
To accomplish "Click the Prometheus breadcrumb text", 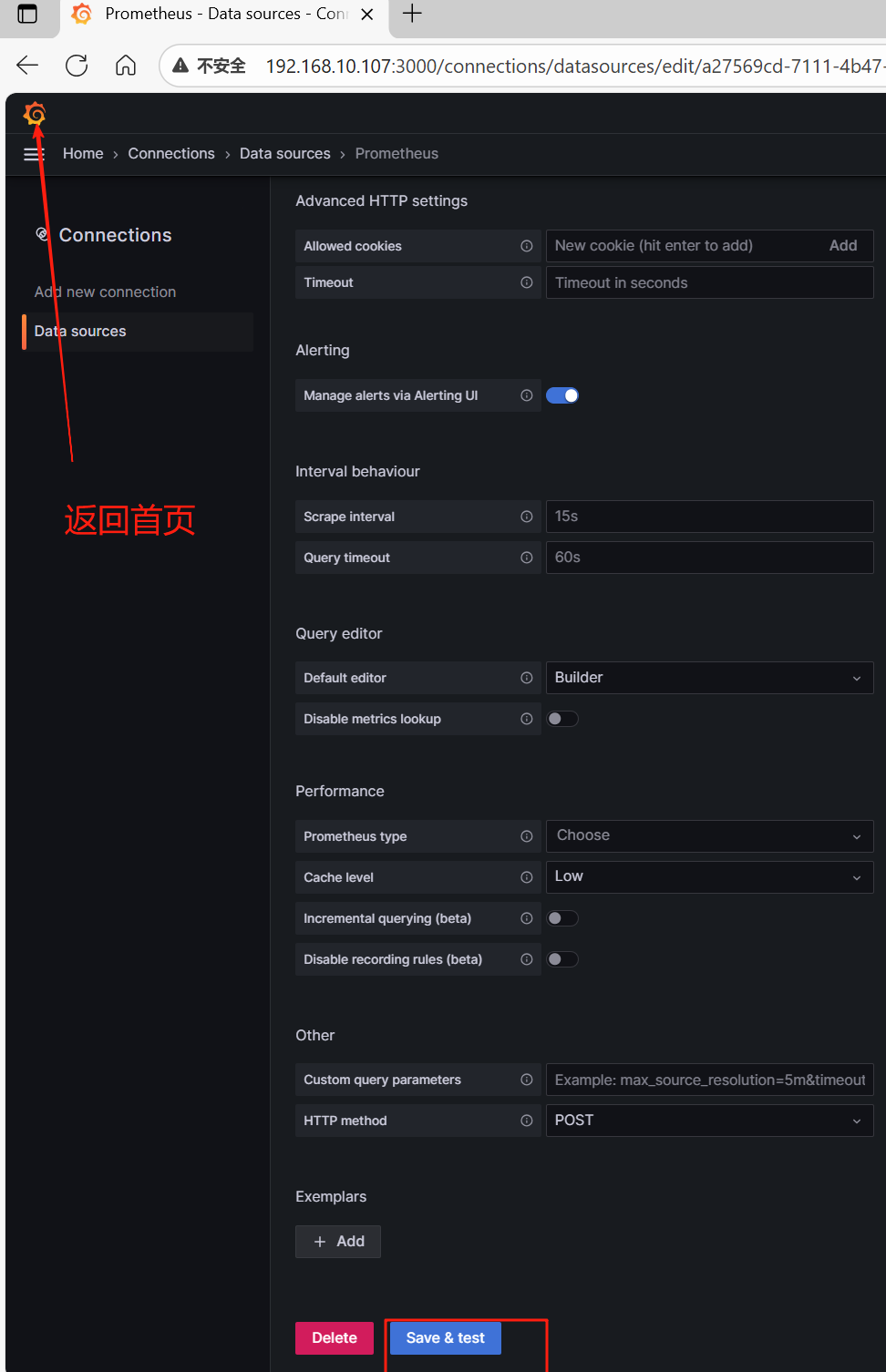I will 397,154.
